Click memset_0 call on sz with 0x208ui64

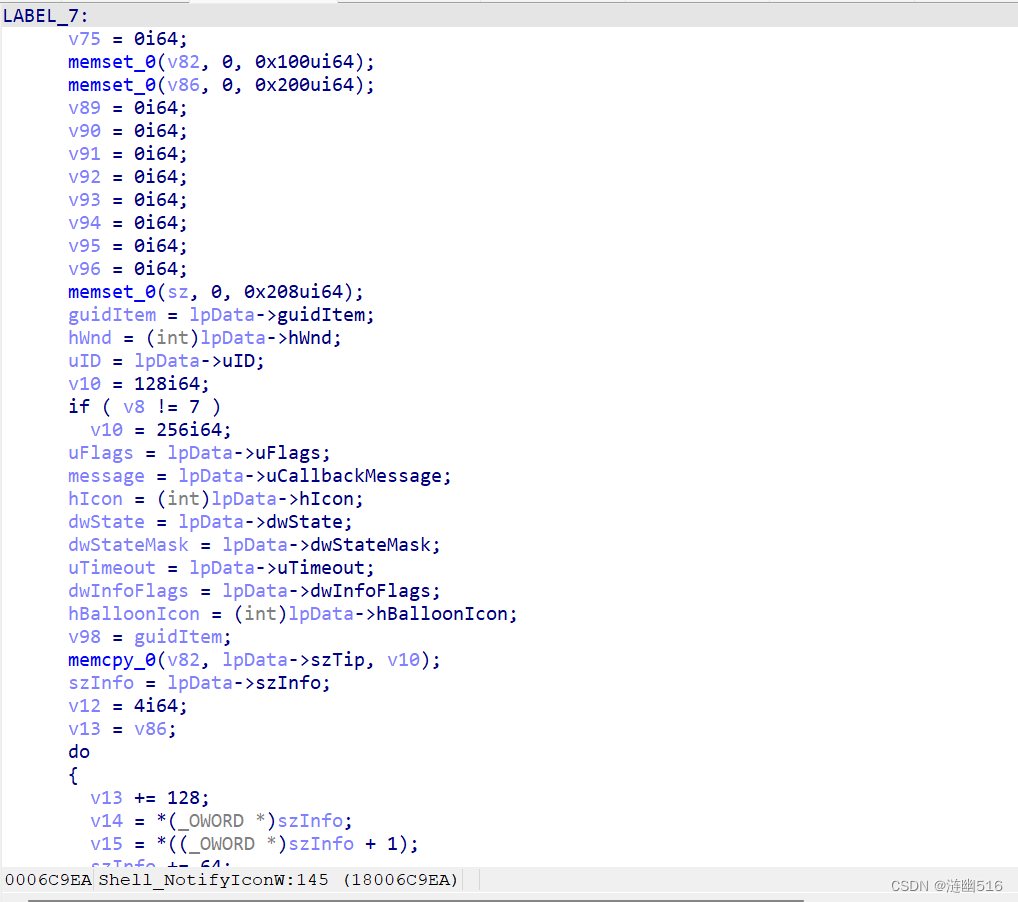[216, 292]
